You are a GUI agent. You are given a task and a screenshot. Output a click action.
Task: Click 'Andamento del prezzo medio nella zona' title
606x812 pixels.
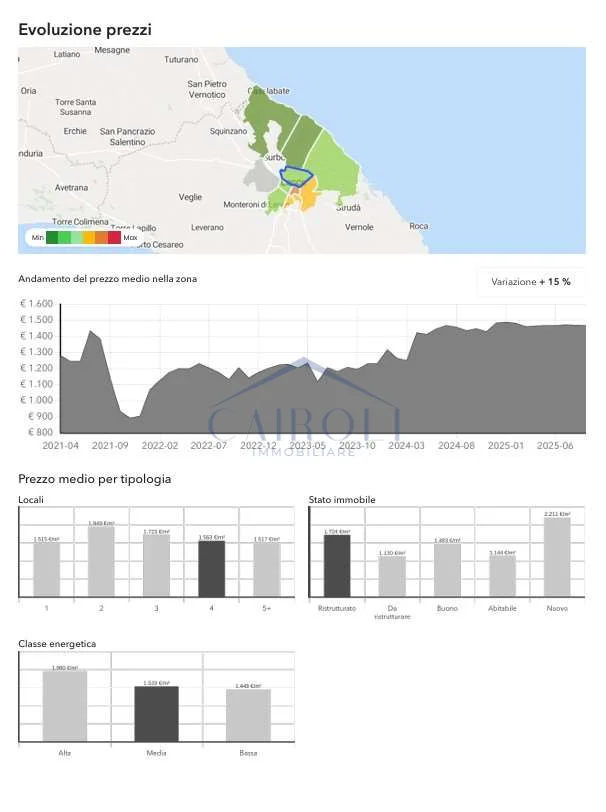[108, 279]
